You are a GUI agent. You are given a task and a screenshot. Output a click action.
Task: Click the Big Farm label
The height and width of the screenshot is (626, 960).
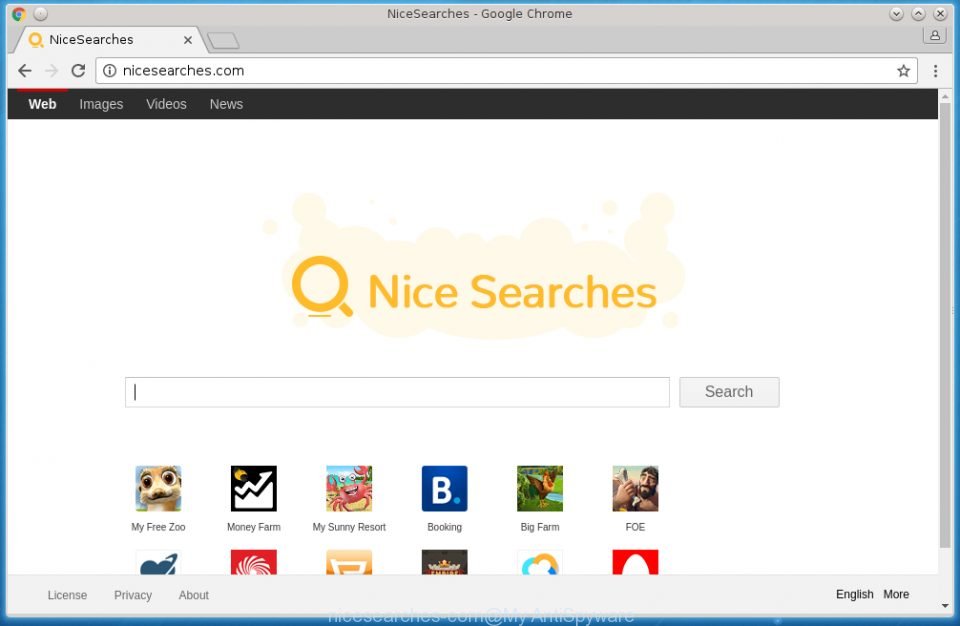point(540,527)
